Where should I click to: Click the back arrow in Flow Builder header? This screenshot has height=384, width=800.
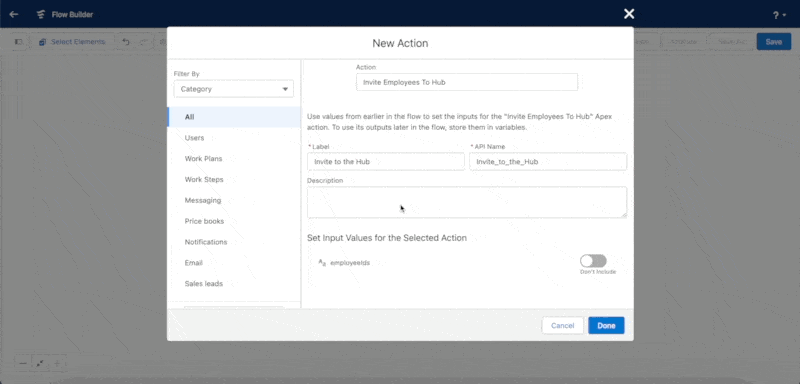pos(14,14)
